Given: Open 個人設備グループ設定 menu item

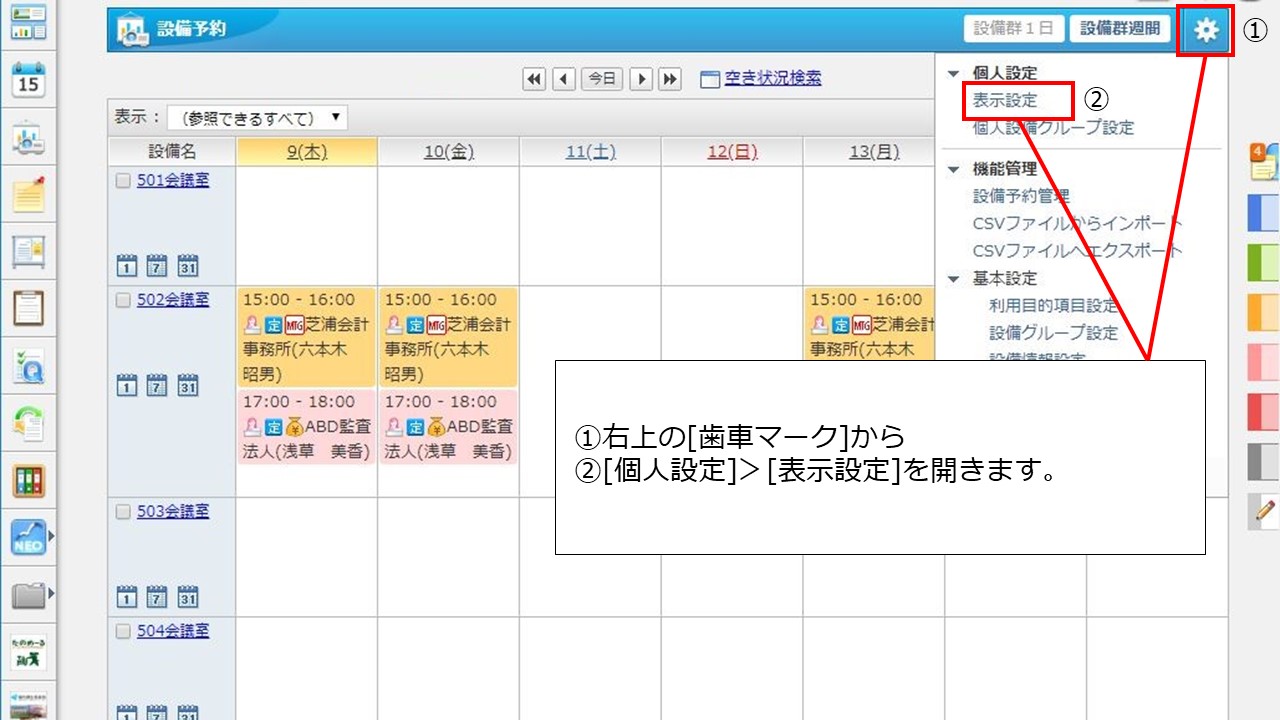Looking at the screenshot, I should coord(1053,128).
